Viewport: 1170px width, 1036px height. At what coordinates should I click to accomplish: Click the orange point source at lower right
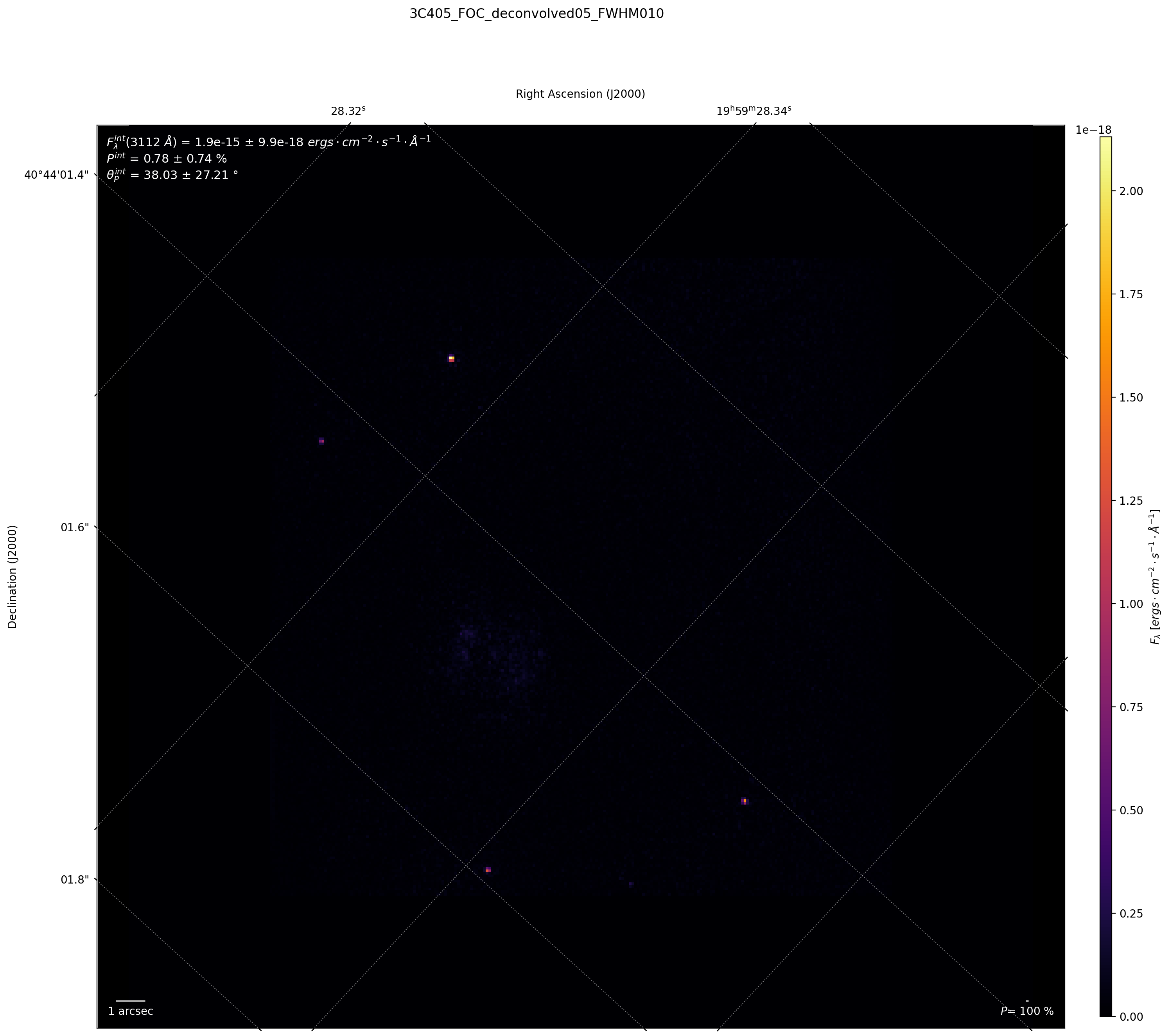[744, 801]
